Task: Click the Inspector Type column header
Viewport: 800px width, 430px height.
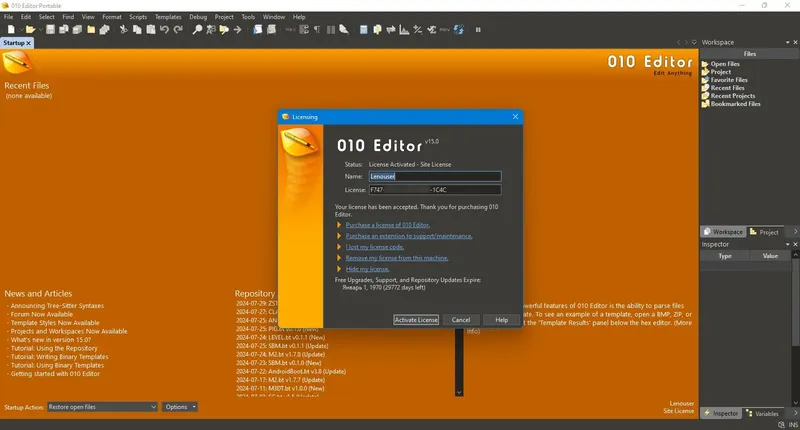Action: click(x=725, y=256)
